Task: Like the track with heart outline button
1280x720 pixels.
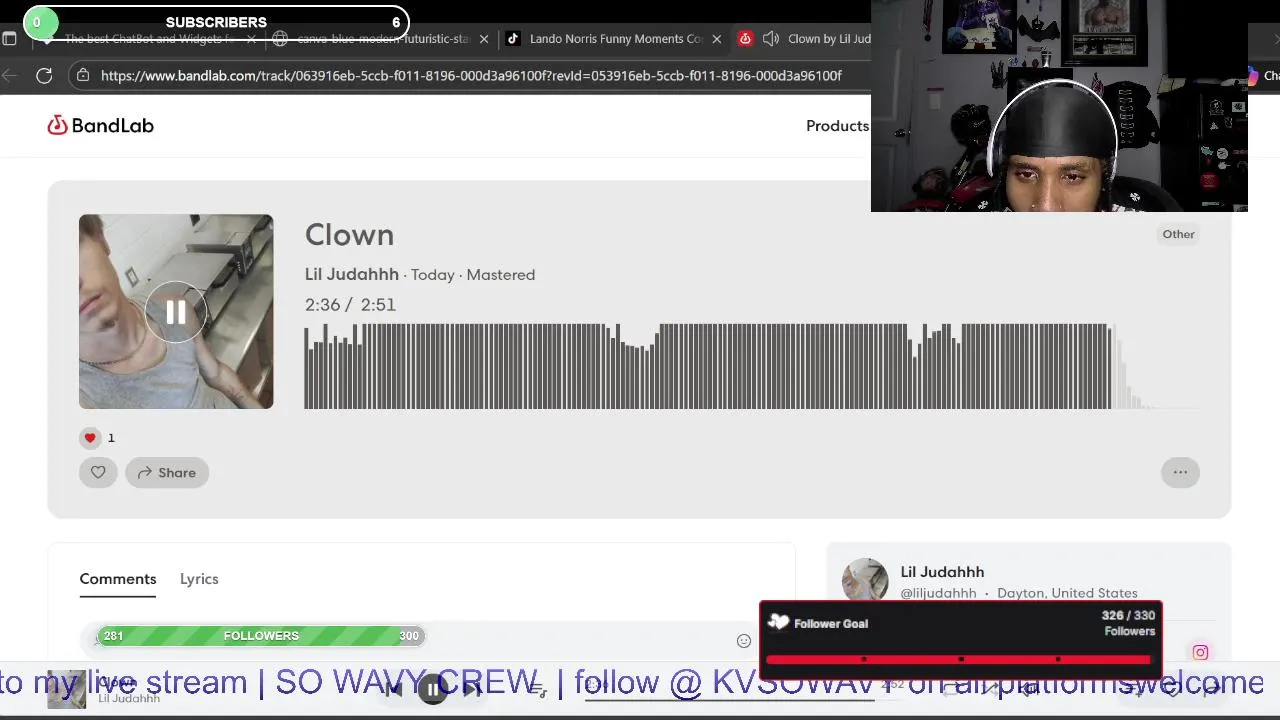Action: [x=98, y=472]
